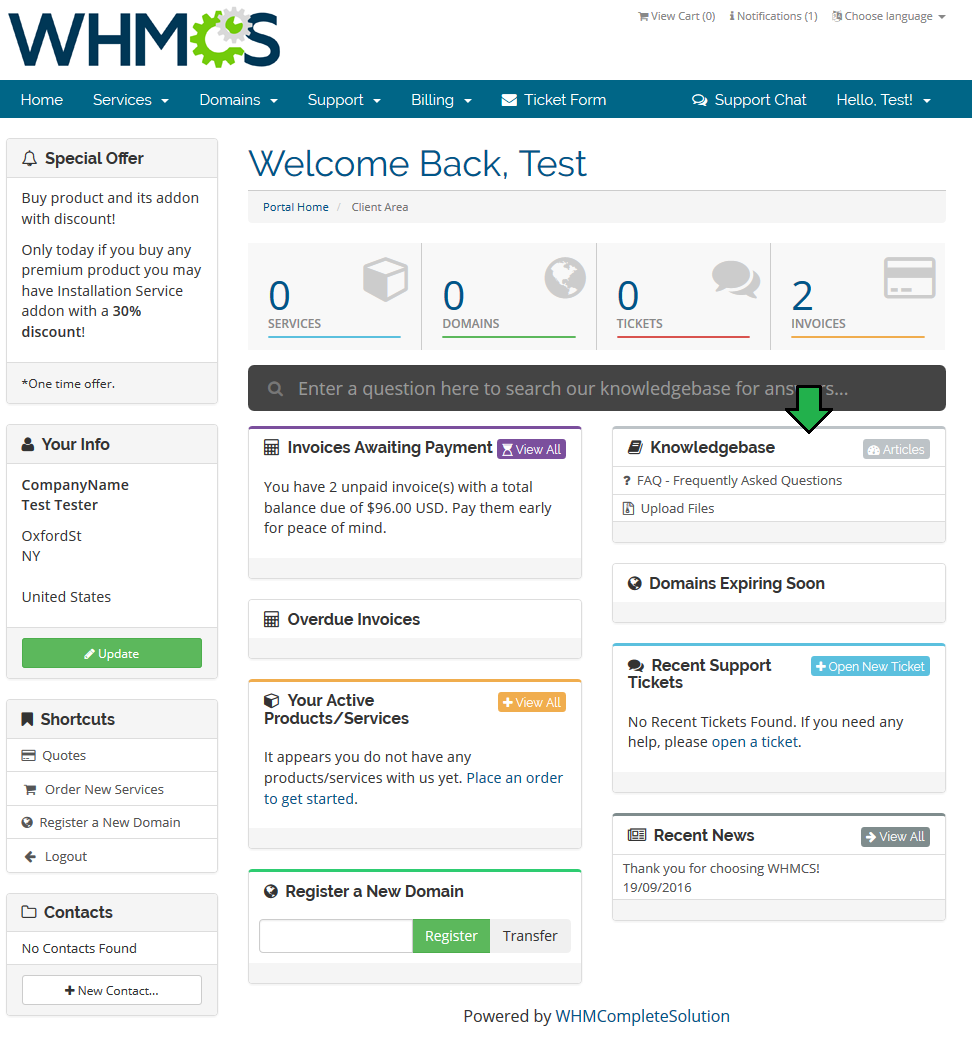The height and width of the screenshot is (1042, 972).
Task: Click the tickets chat bubbles icon
Action: tap(736, 279)
